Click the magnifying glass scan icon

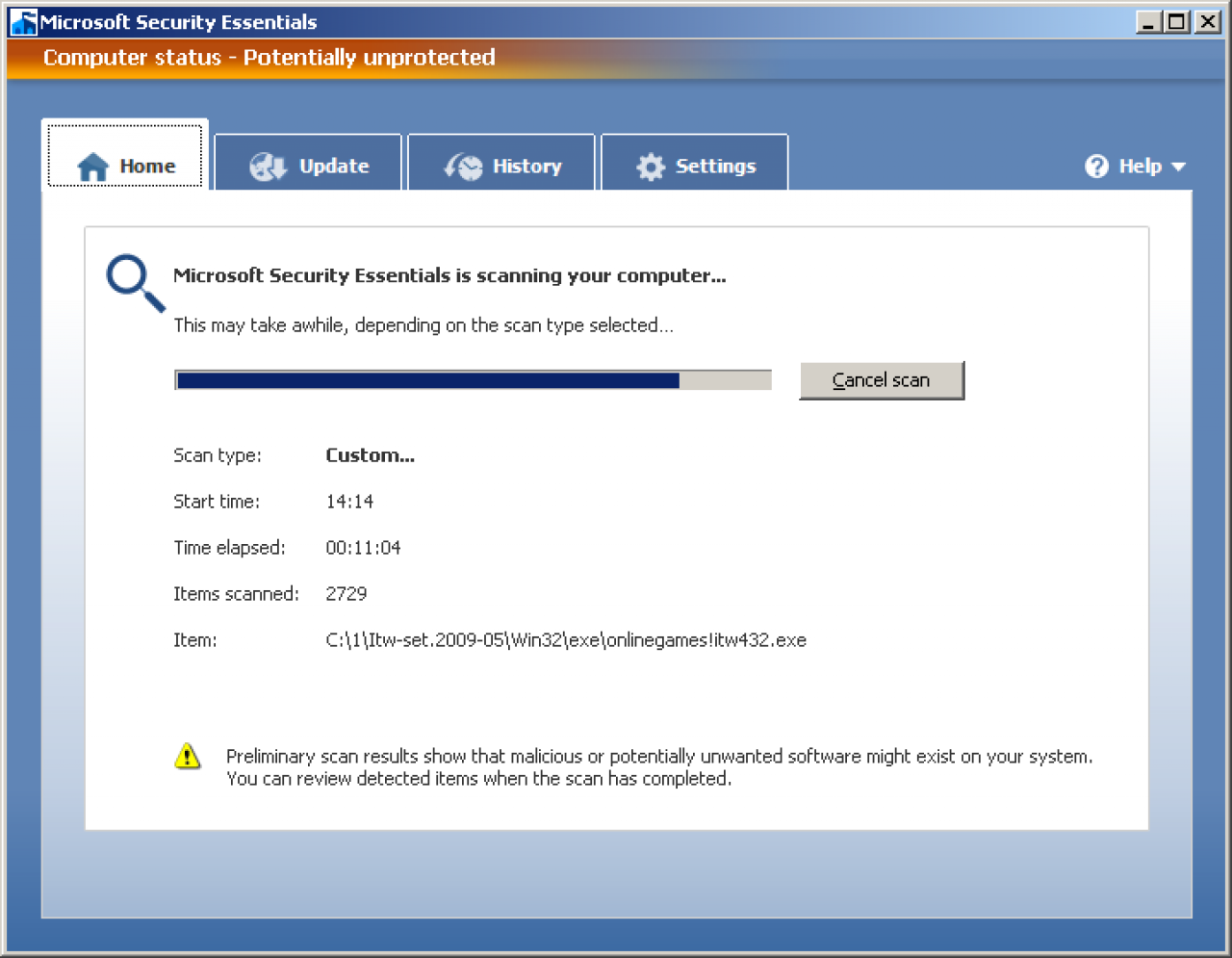[136, 282]
